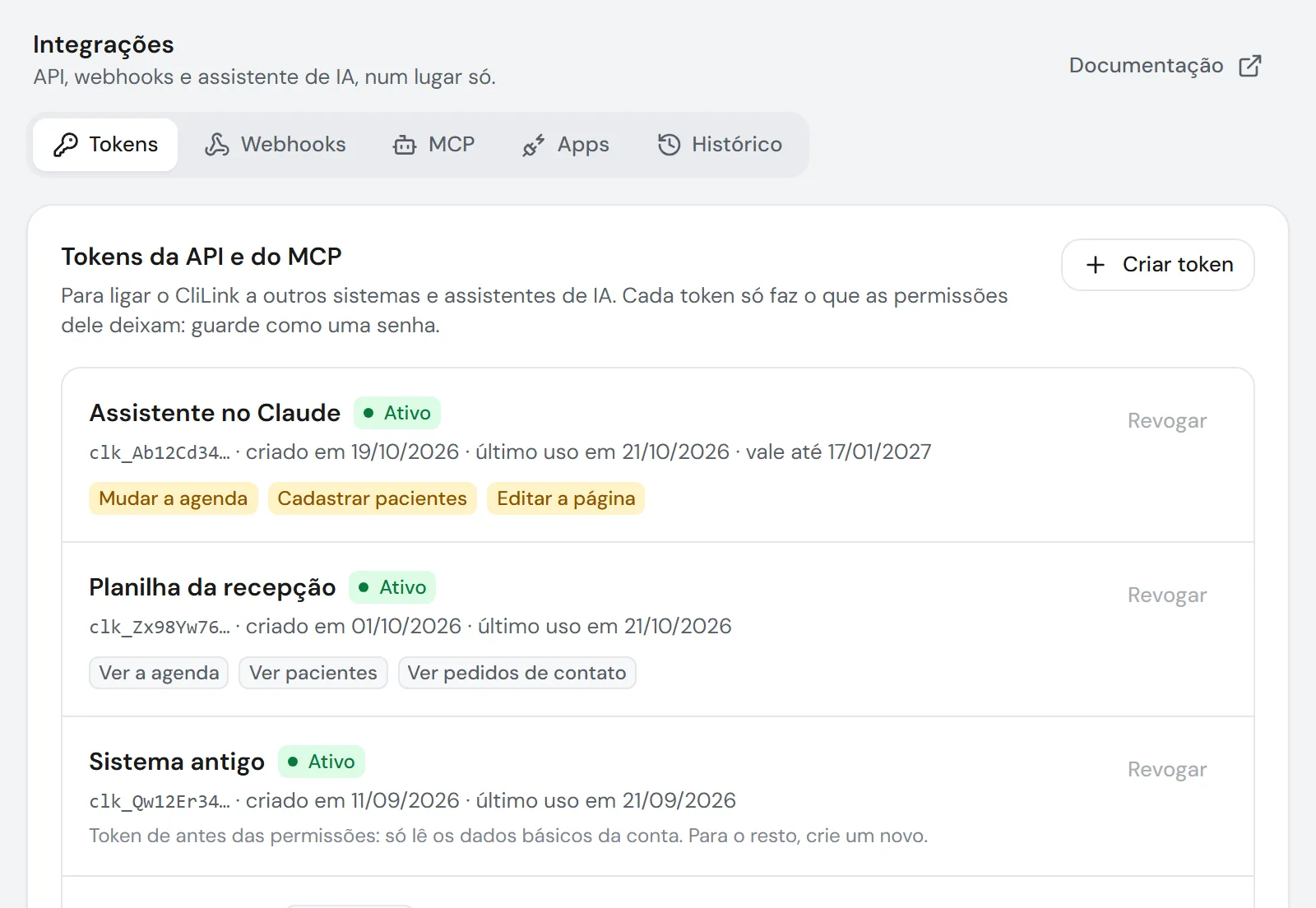Viewport: 1316px width, 908px height.
Task: Click the external link icon beside Documentação
Action: click(x=1250, y=66)
